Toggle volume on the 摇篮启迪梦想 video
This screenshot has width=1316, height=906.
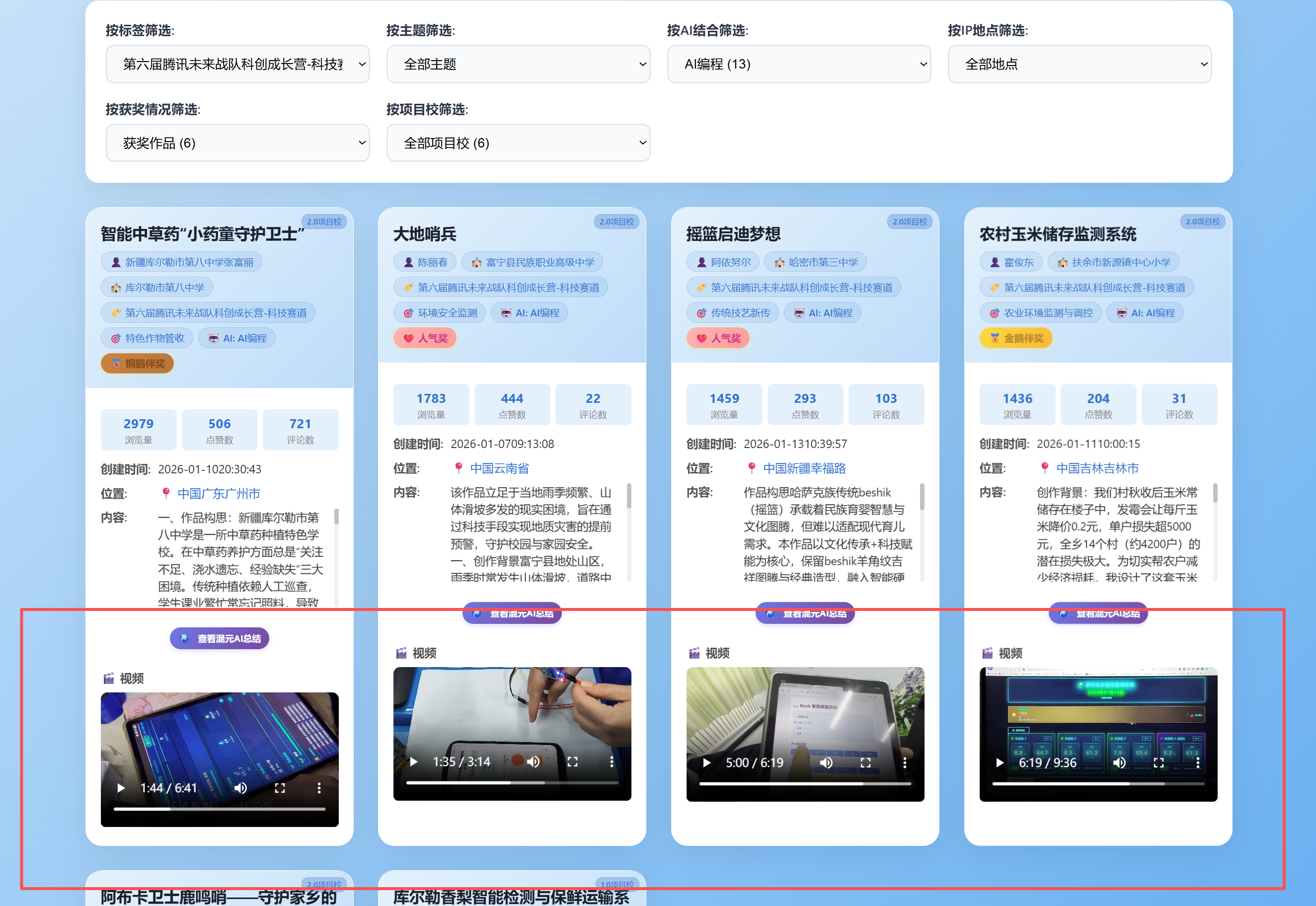point(826,763)
